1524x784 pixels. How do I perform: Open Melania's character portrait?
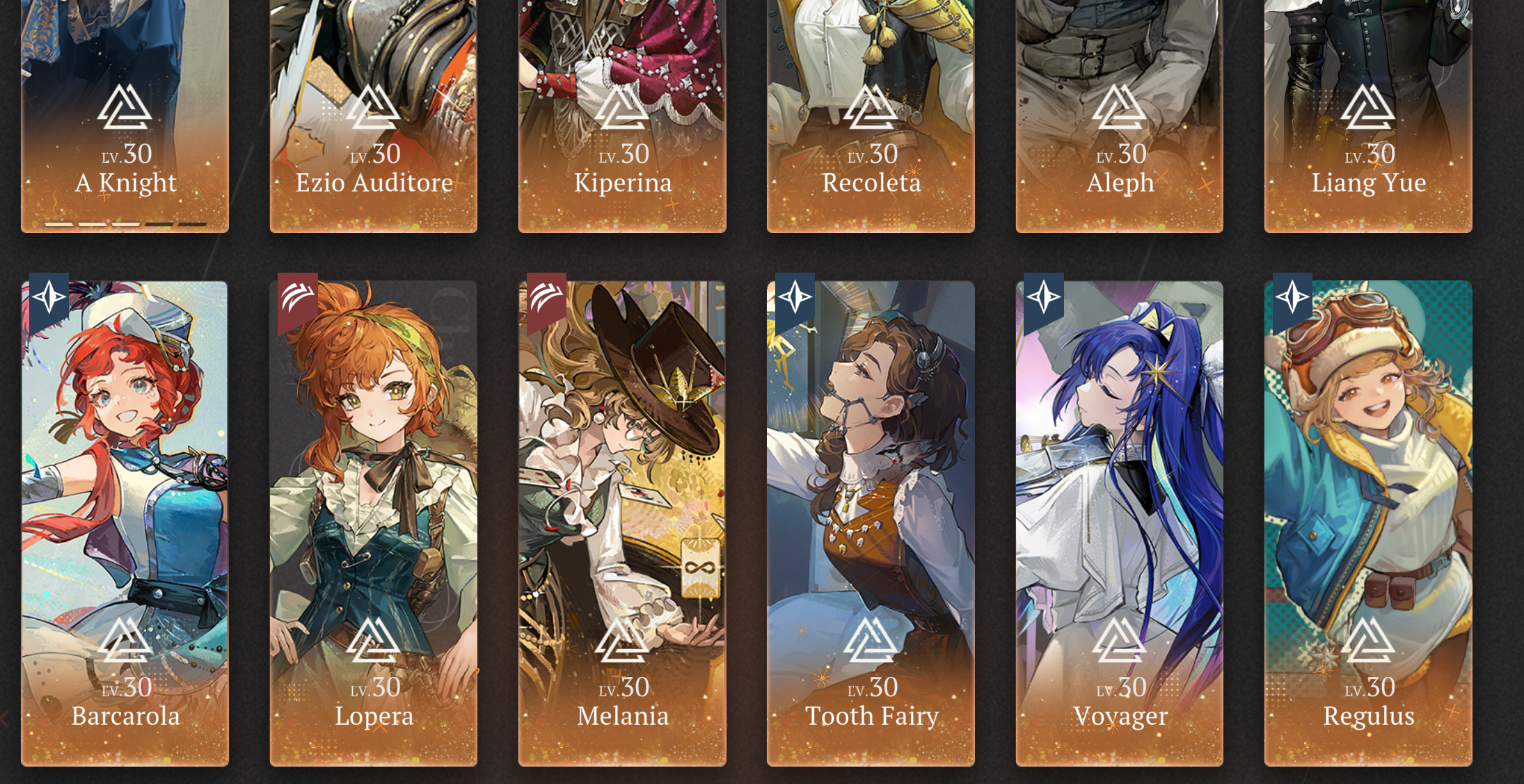(x=622, y=523)
